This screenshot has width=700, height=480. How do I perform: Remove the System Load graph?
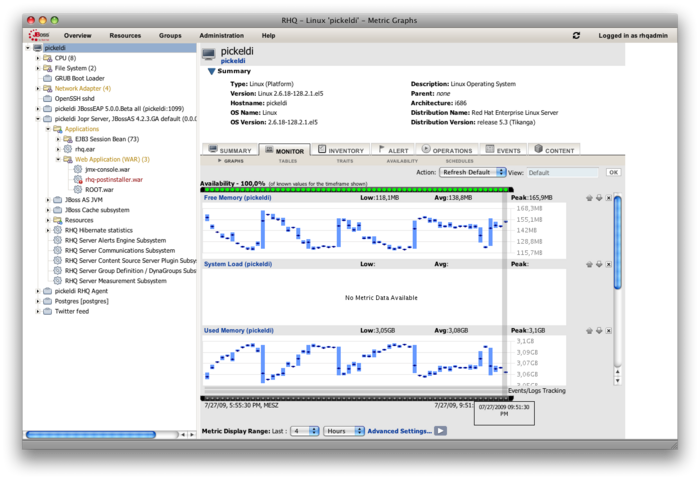coord(608,264)
